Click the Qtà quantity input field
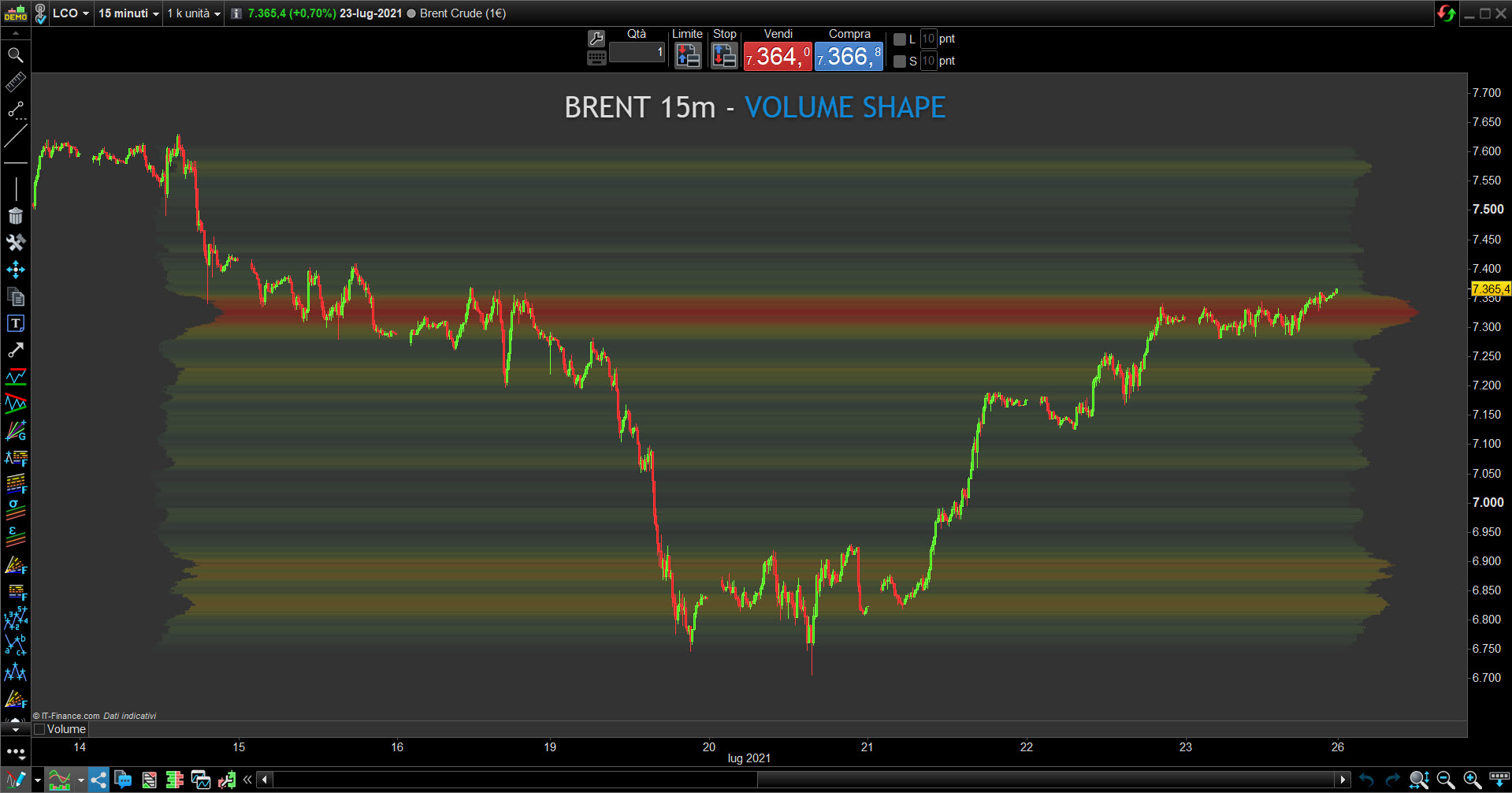The image size is (1512, 793). [x=637, y=52]
